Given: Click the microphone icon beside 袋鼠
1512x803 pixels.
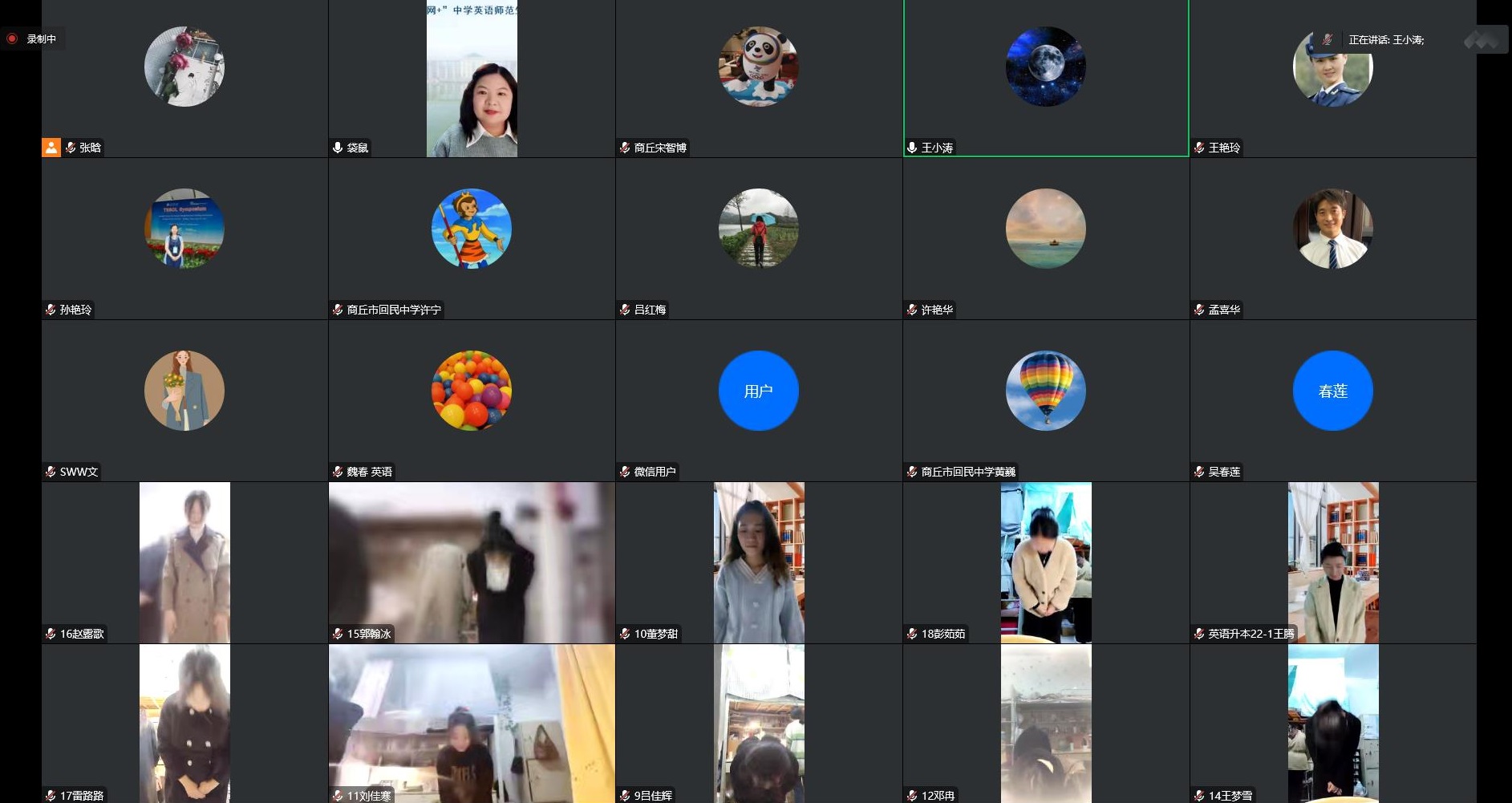Looking at the screenshot, I should (x=338, y=148).
